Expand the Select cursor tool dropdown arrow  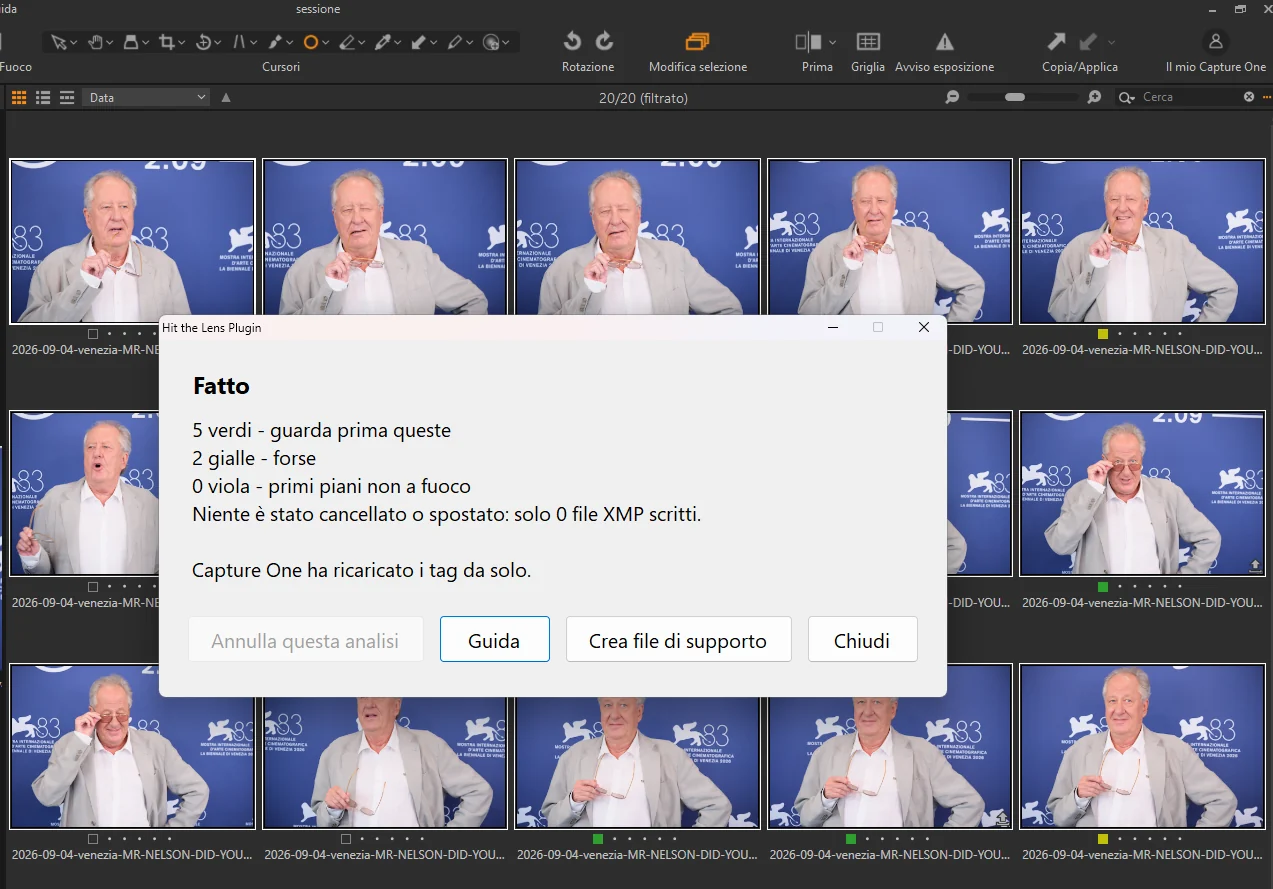click(x=75, y=43)
